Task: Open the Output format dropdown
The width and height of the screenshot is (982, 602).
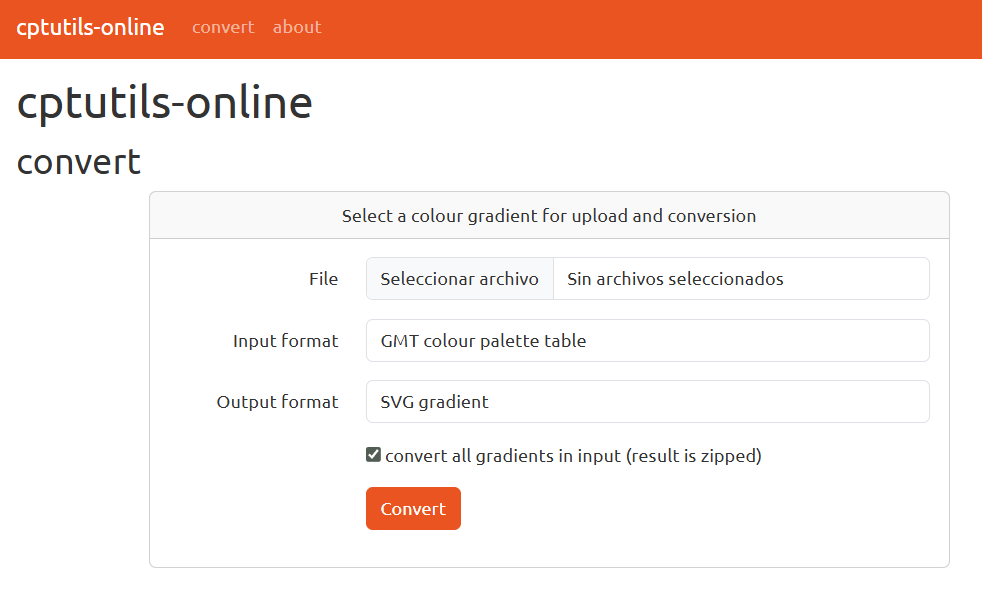Action: [647, 402]
